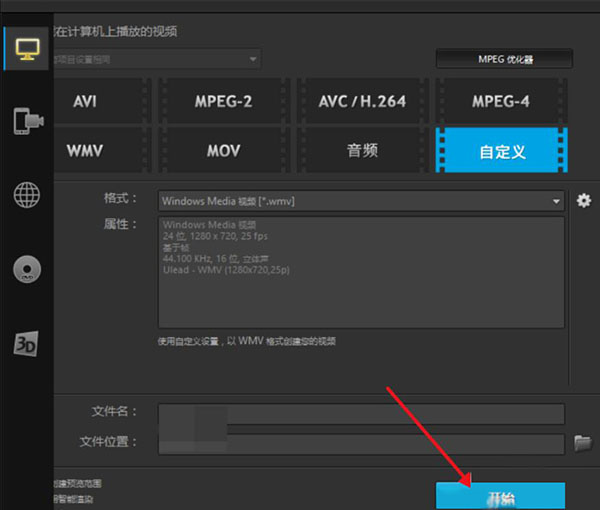This screenshot has width=600, height=510.
Task: Choose the MOV format tile
Action: (x=223, y=150)
